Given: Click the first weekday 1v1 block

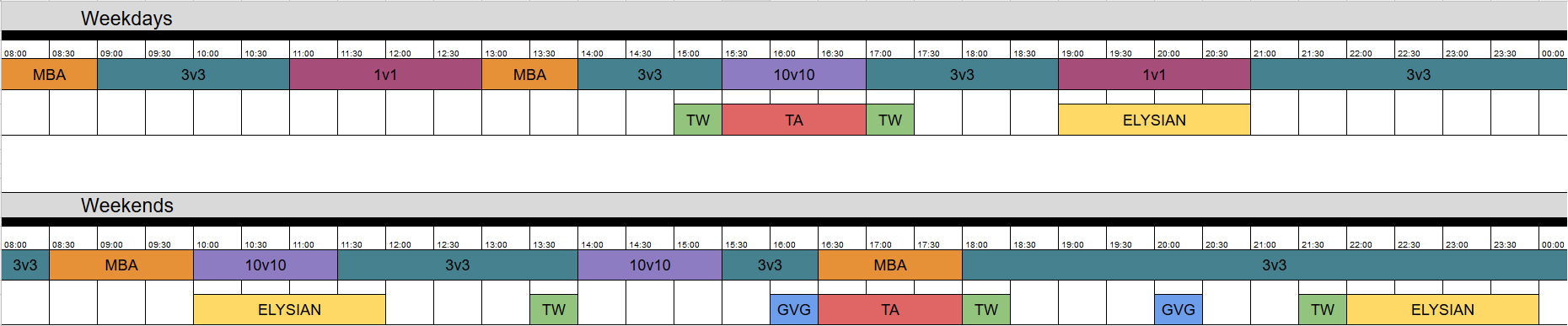Looking at the screenshot, I should [x=385, y=74].
